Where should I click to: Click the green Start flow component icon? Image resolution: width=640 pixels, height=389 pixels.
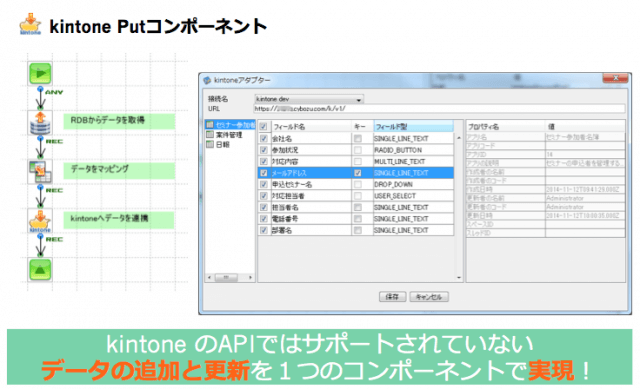(x=40, y=73)
